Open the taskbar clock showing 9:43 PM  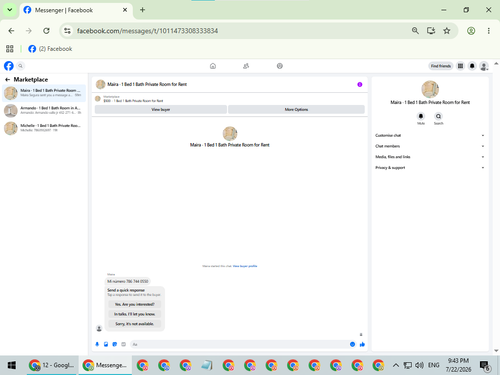(458, 365)
